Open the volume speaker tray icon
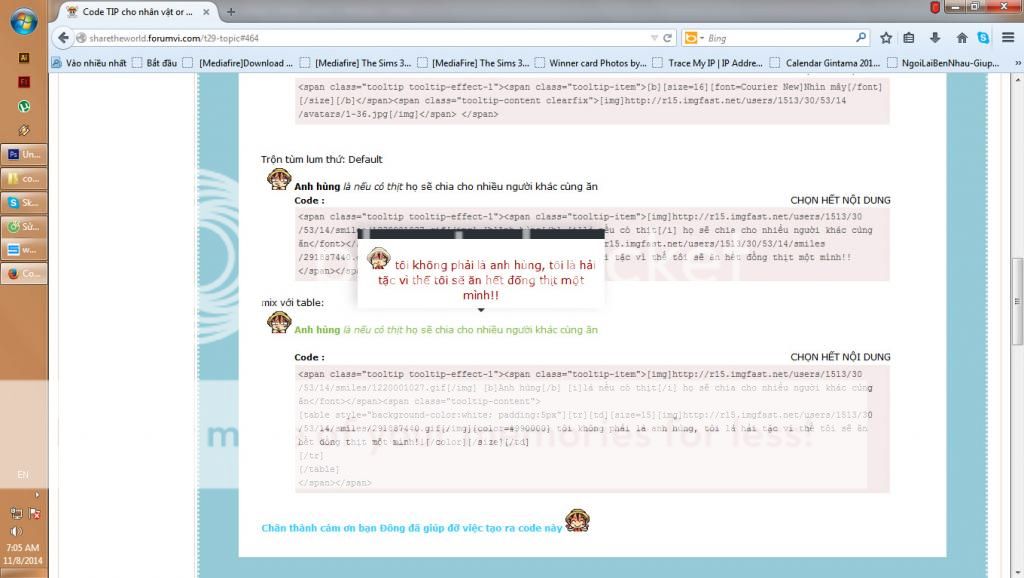Viewport: 1024px width, 578px height. tap(16, 531)
